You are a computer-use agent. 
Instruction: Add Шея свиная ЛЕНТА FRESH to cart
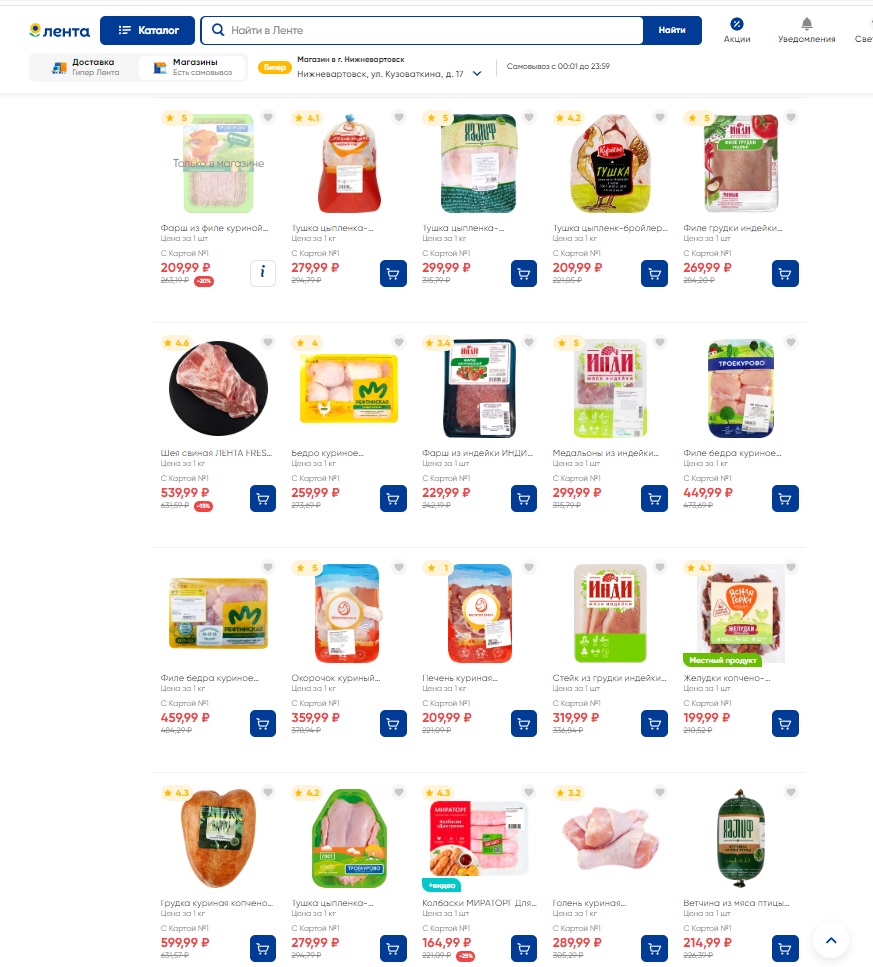point(263,499)
